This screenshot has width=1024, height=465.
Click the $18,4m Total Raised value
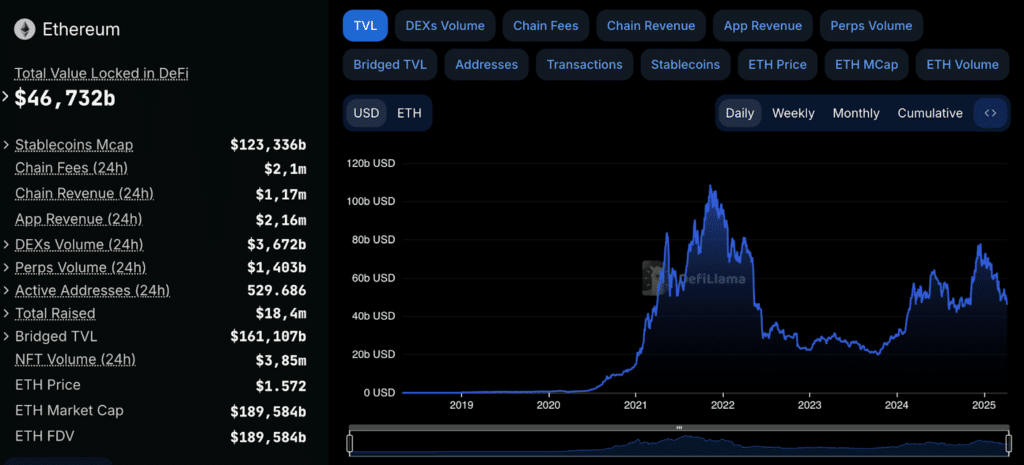281,313
